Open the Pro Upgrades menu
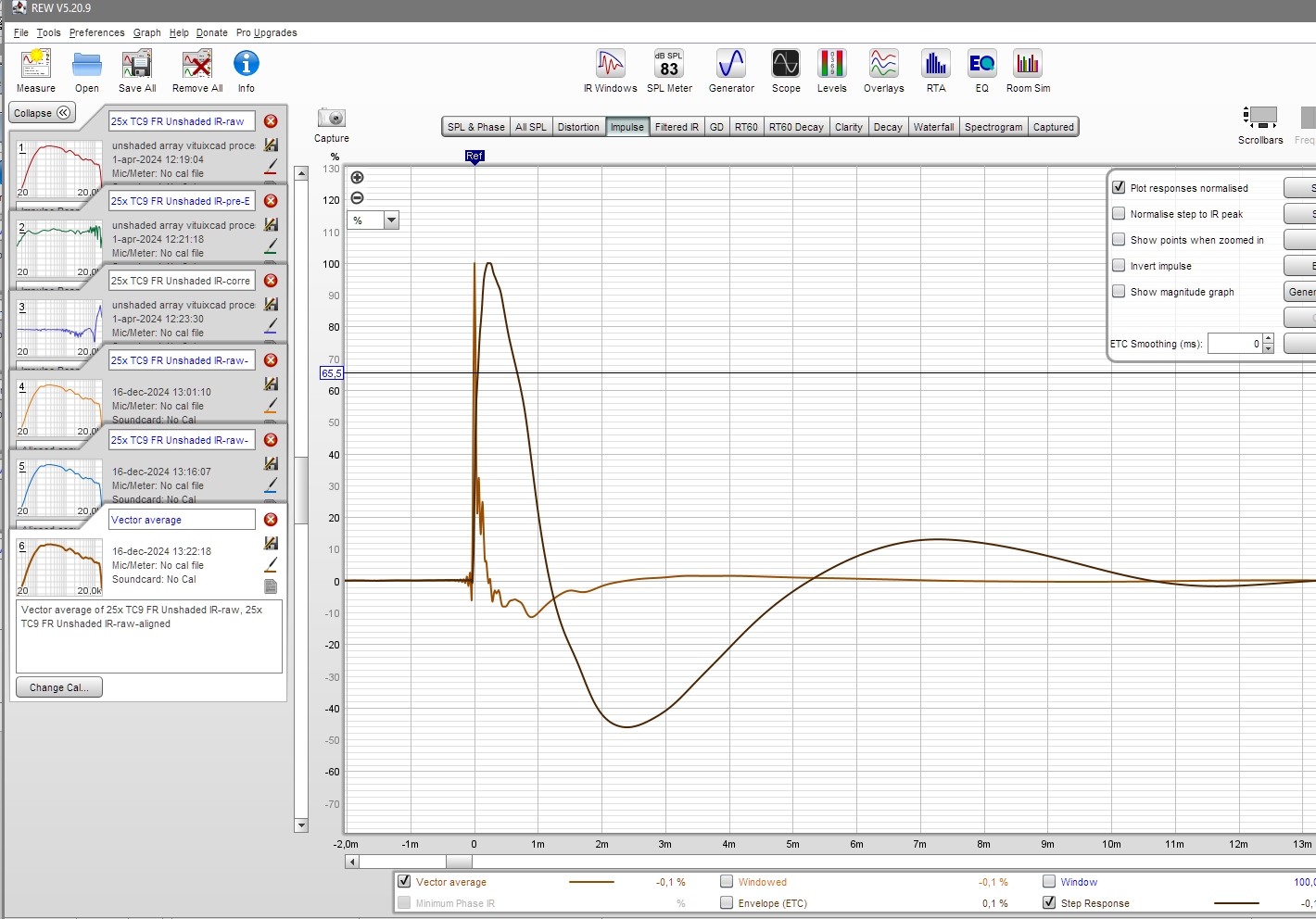 [267, 32]
